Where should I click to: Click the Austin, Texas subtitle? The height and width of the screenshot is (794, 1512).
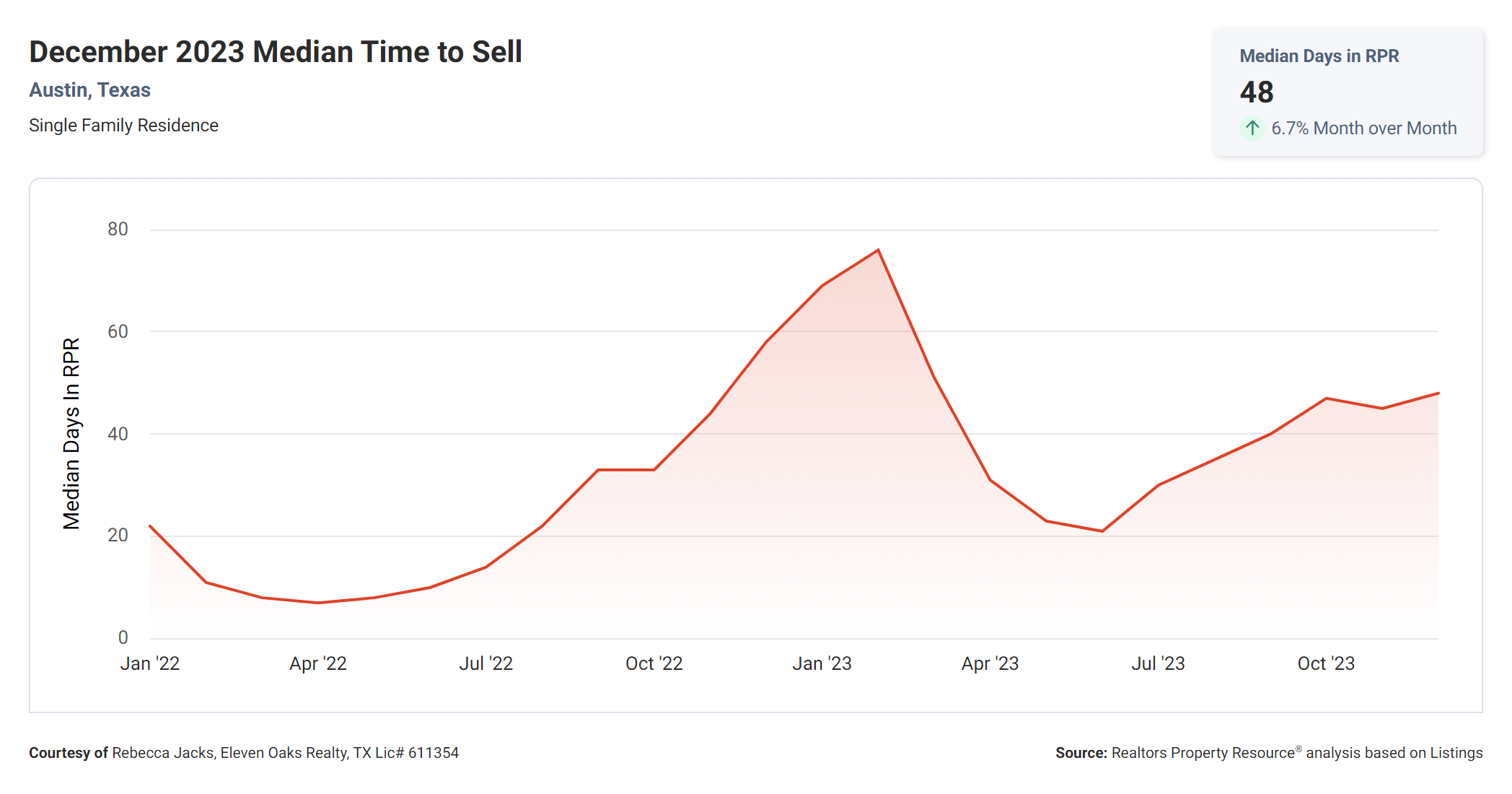click(x=89, y=90)
